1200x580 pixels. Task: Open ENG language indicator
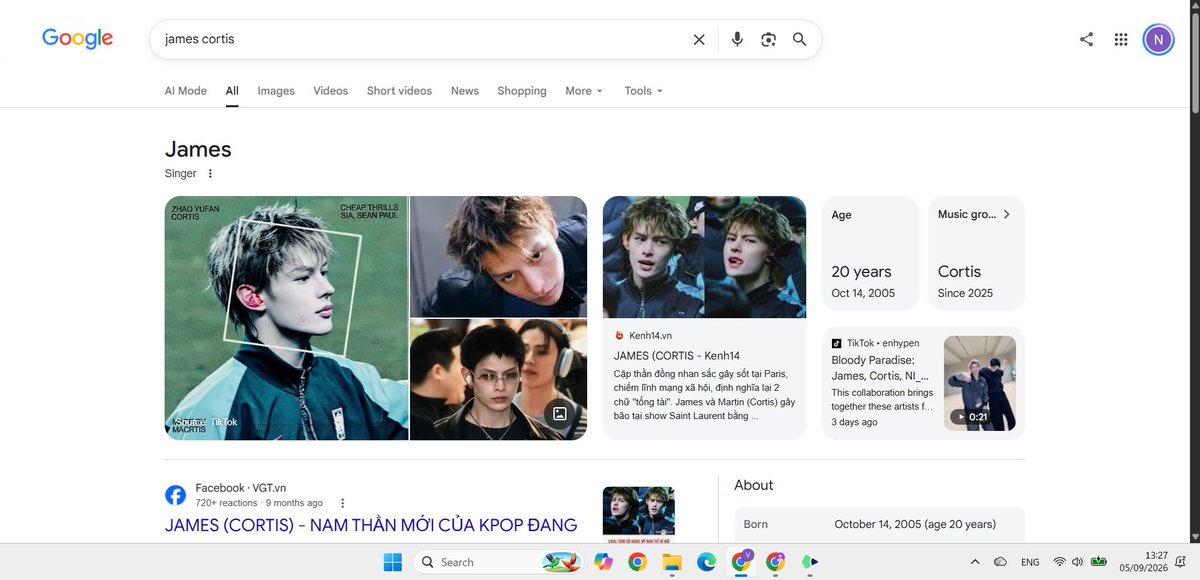1030,562
